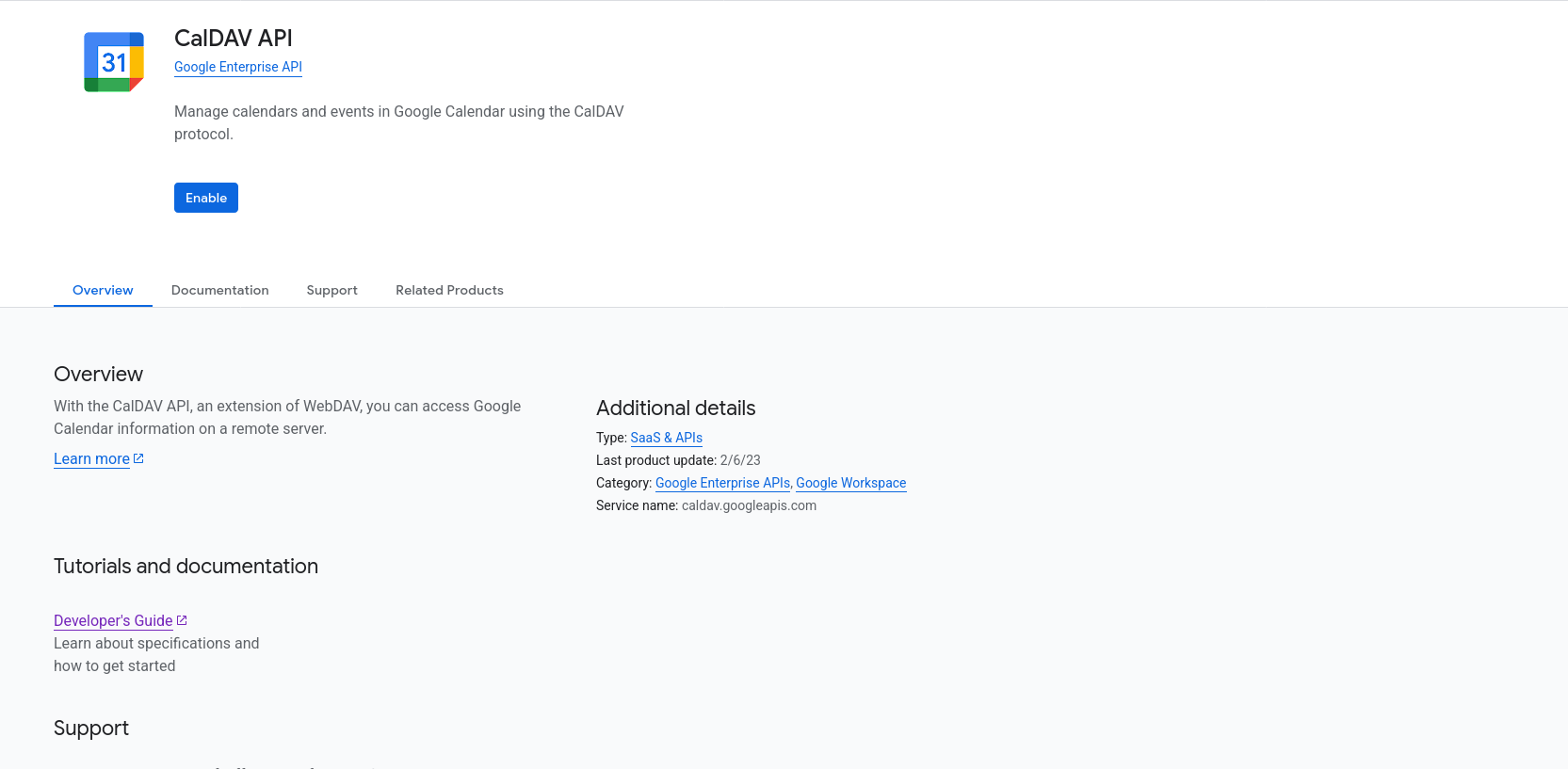
Task: Open the Developer's Guide link
Action: (113, 620)
